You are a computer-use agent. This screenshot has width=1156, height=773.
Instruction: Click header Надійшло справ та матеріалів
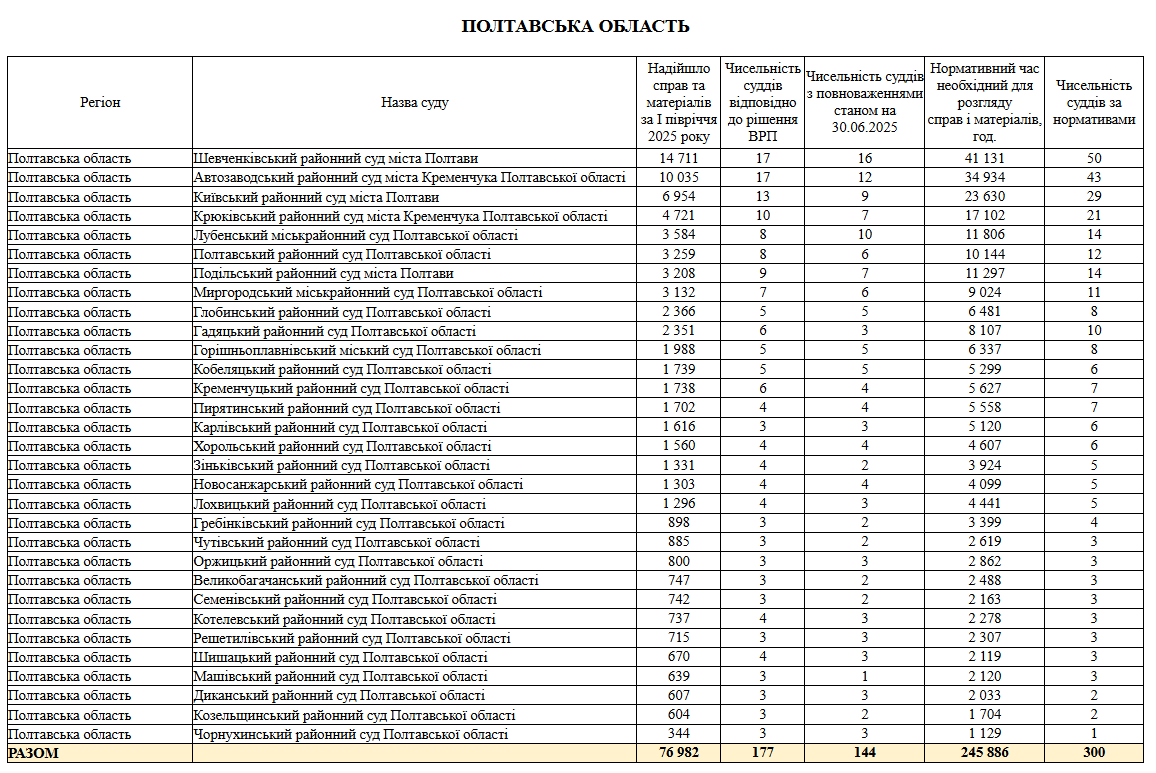678,103
